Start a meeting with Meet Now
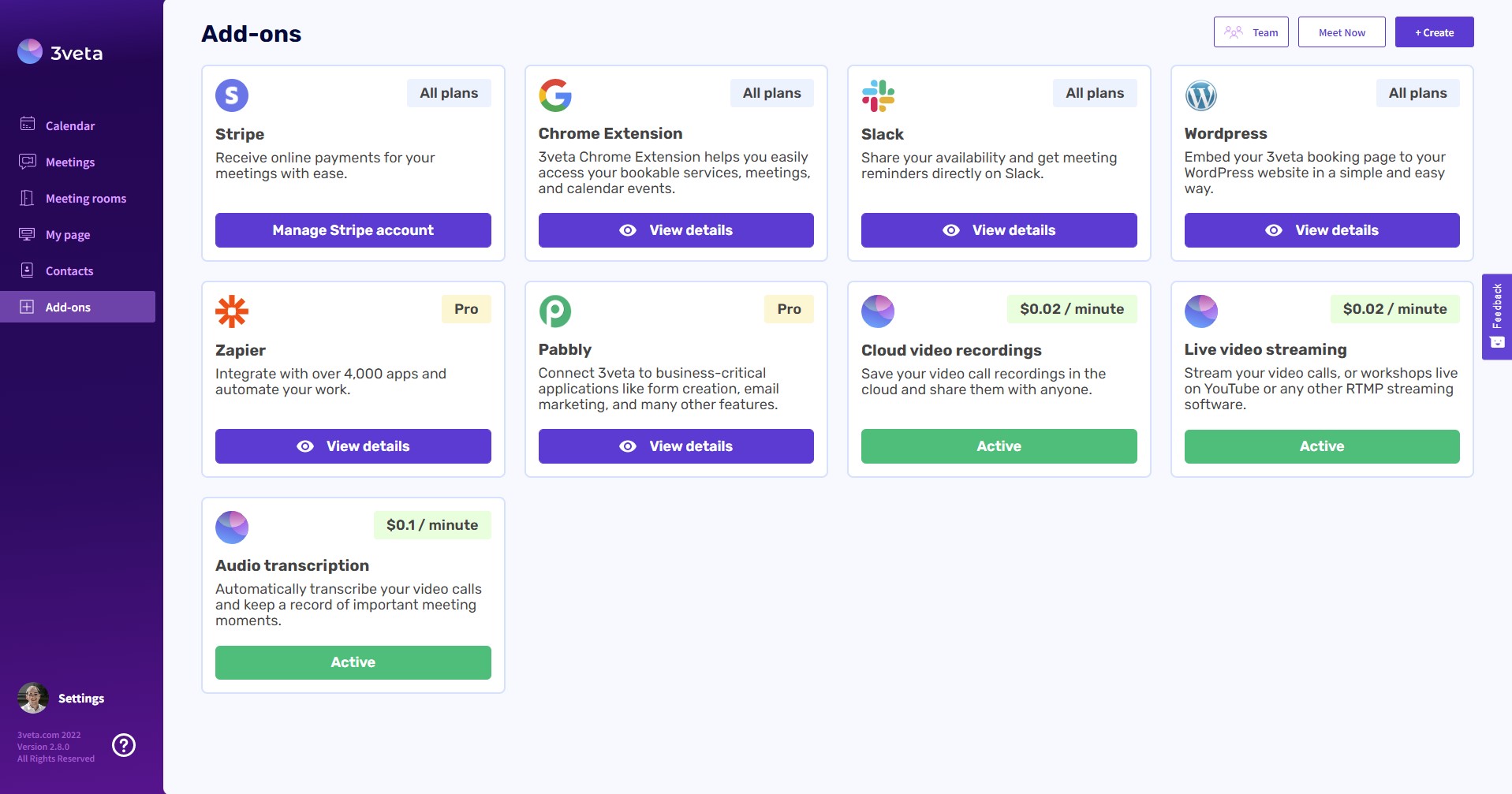This screenshot has height=794, width=1512. click(1342, 32)
